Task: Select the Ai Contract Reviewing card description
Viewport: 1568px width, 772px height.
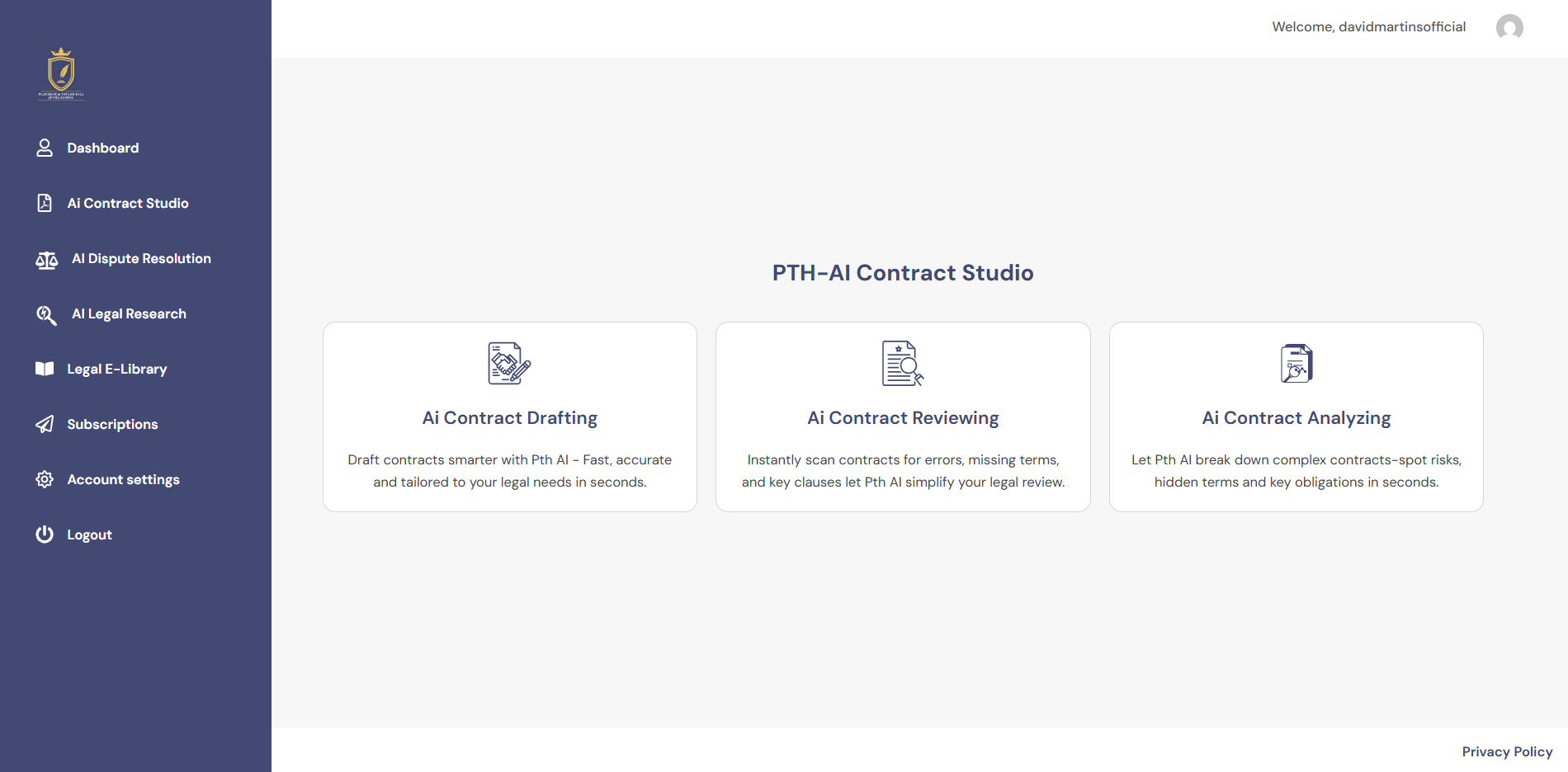Action: coord(903,471)
